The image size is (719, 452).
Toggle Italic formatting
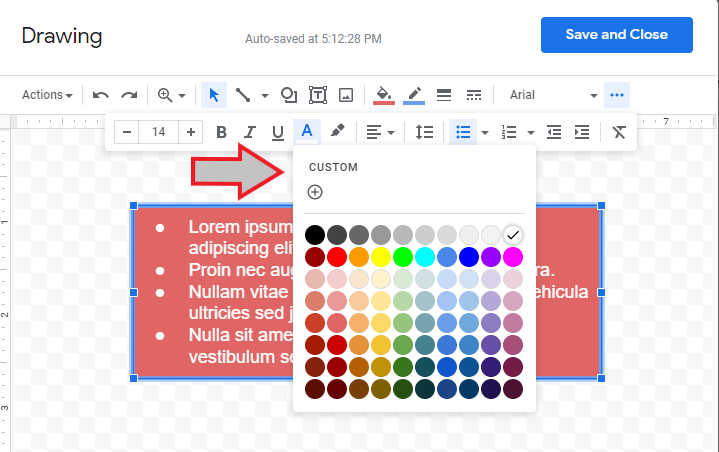(x=249, y=132)
